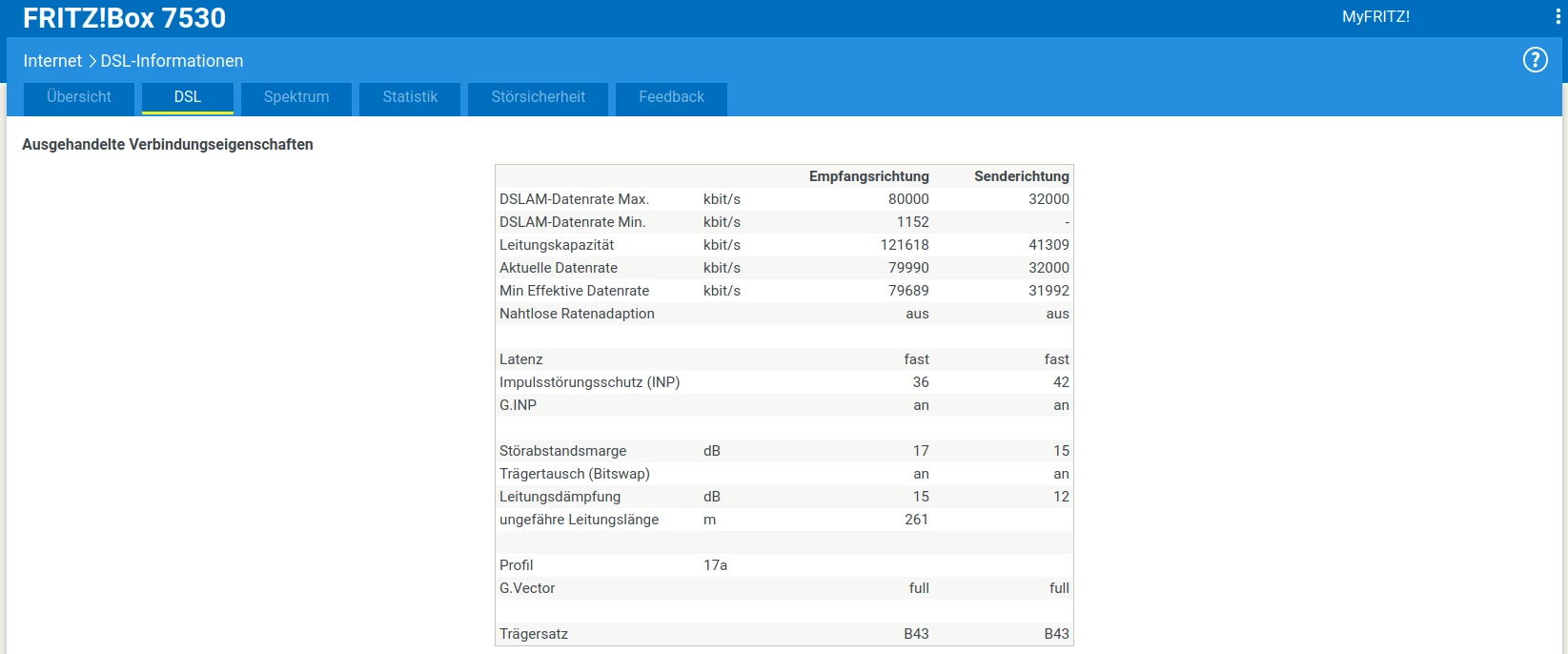Switch to the Feedback tab
Image resolution: width=1568 pixels, height=654 pixels.
click(x=672, y=97)
